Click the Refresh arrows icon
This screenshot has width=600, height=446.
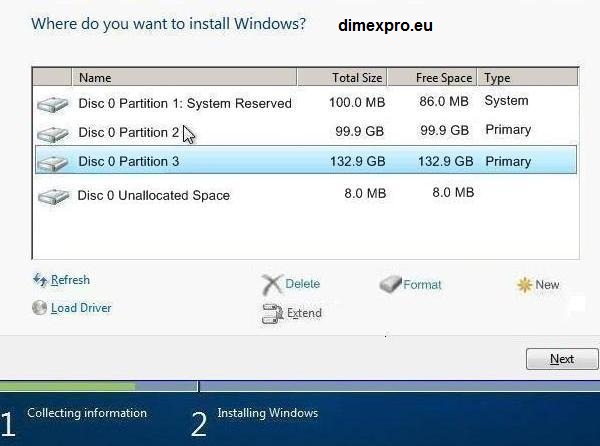click(x=40, y=280)
